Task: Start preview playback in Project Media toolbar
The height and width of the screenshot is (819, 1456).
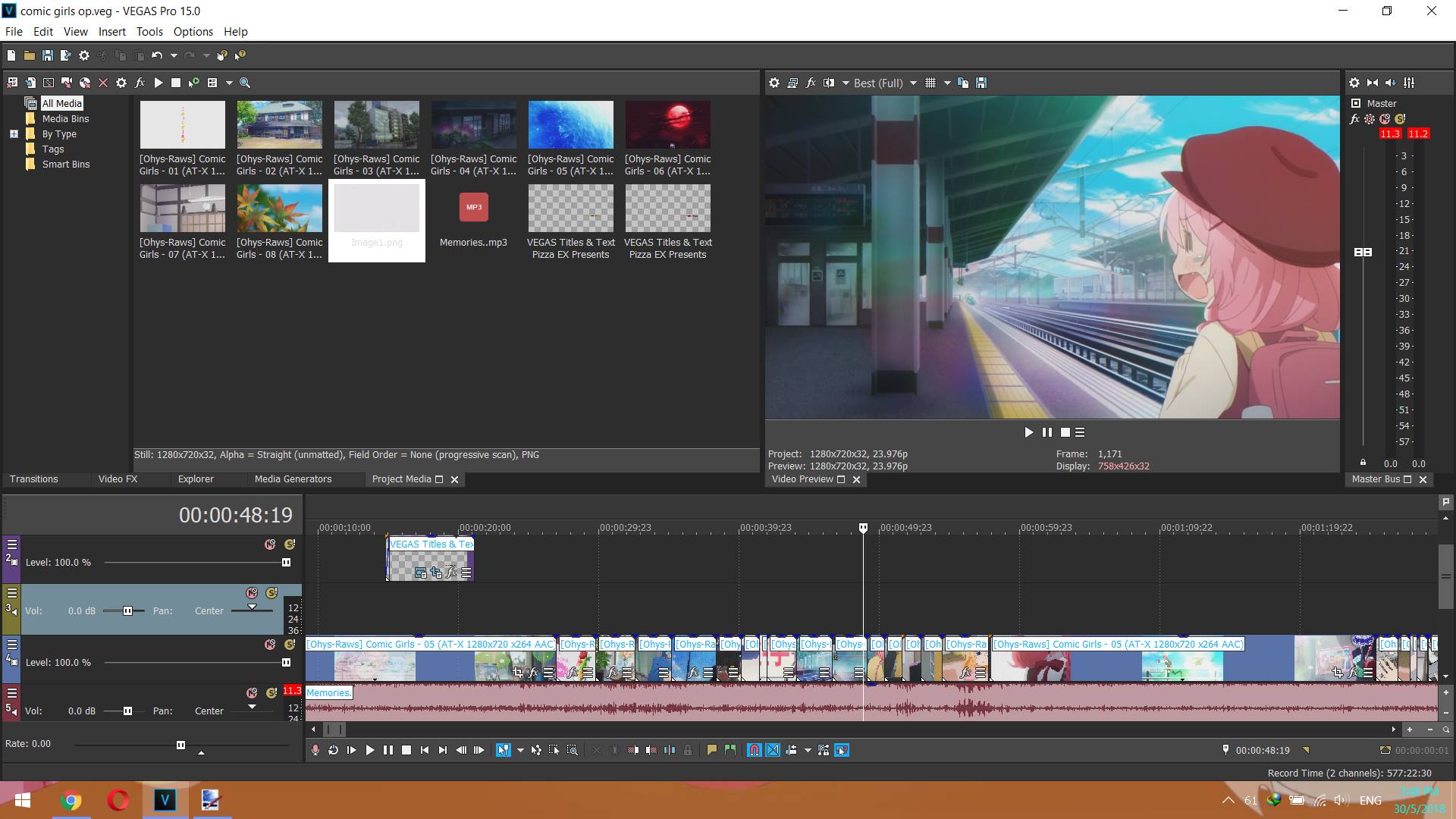Action: (158, 83)
